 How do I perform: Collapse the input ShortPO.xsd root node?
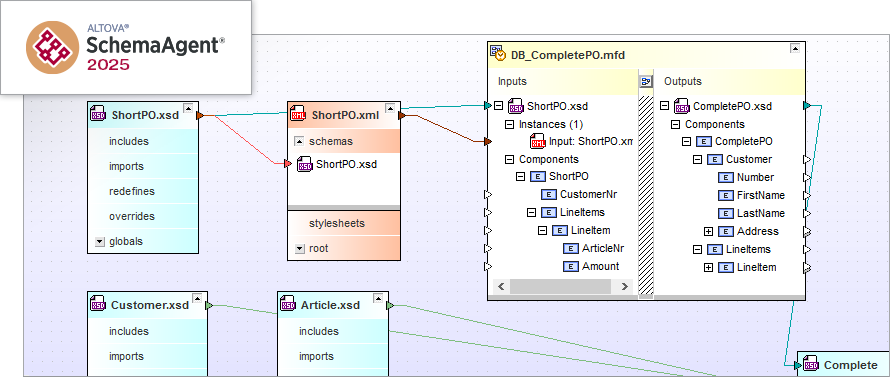tap(498, 106)
